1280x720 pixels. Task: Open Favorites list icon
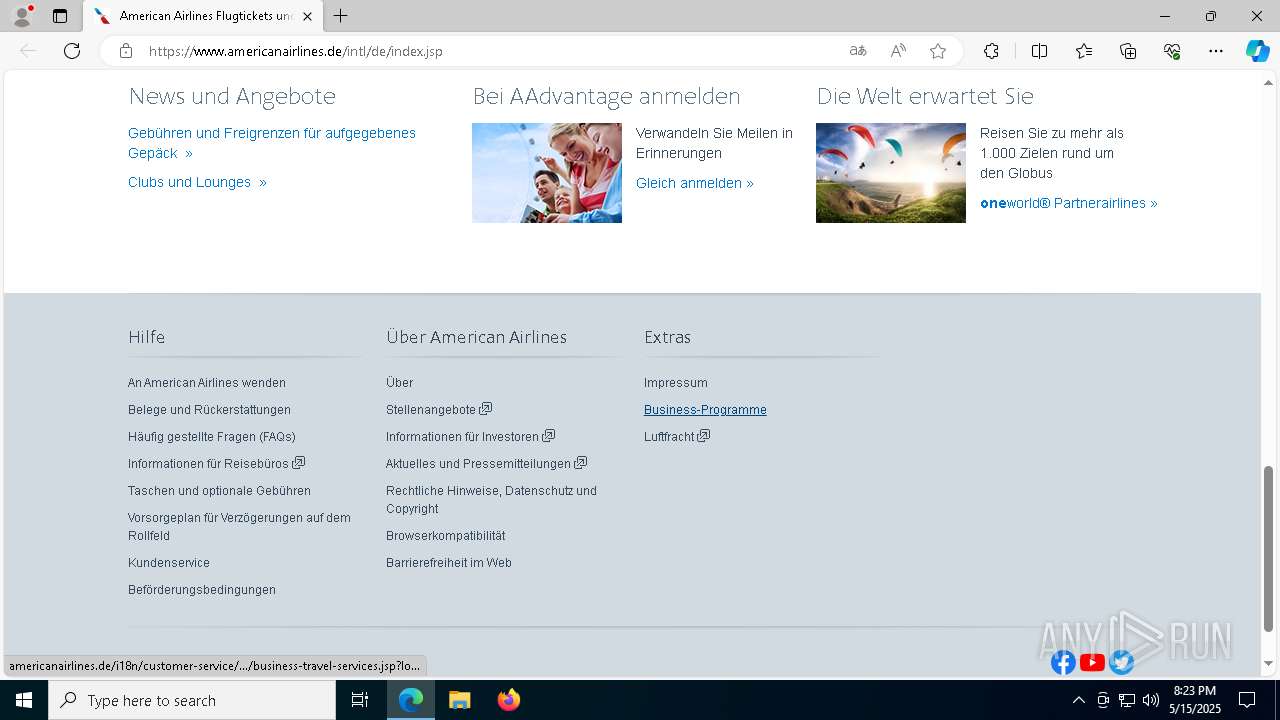[1084, 51]
